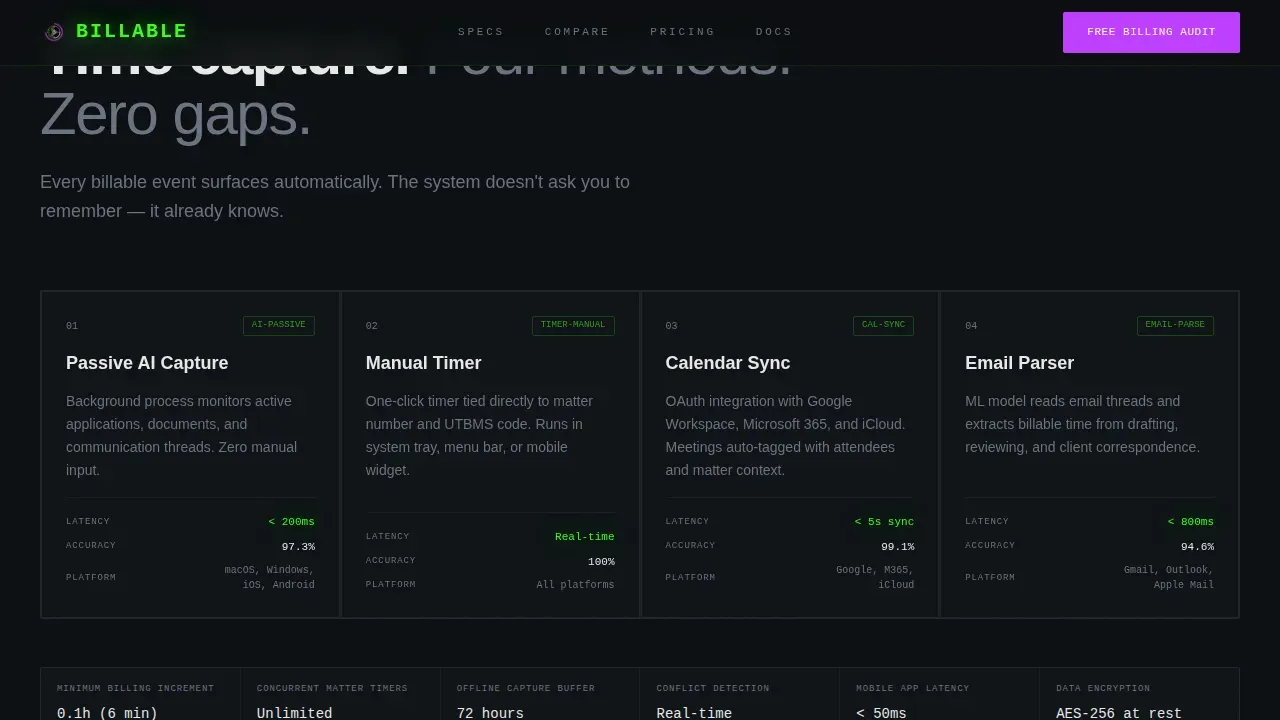Click the 'All platforms' value
The height and width of the screenshot is (720, 1280).
pos(576,585)
